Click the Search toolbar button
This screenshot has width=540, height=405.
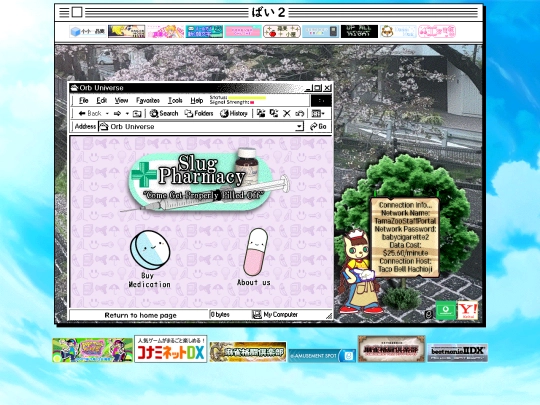(164, 113)
